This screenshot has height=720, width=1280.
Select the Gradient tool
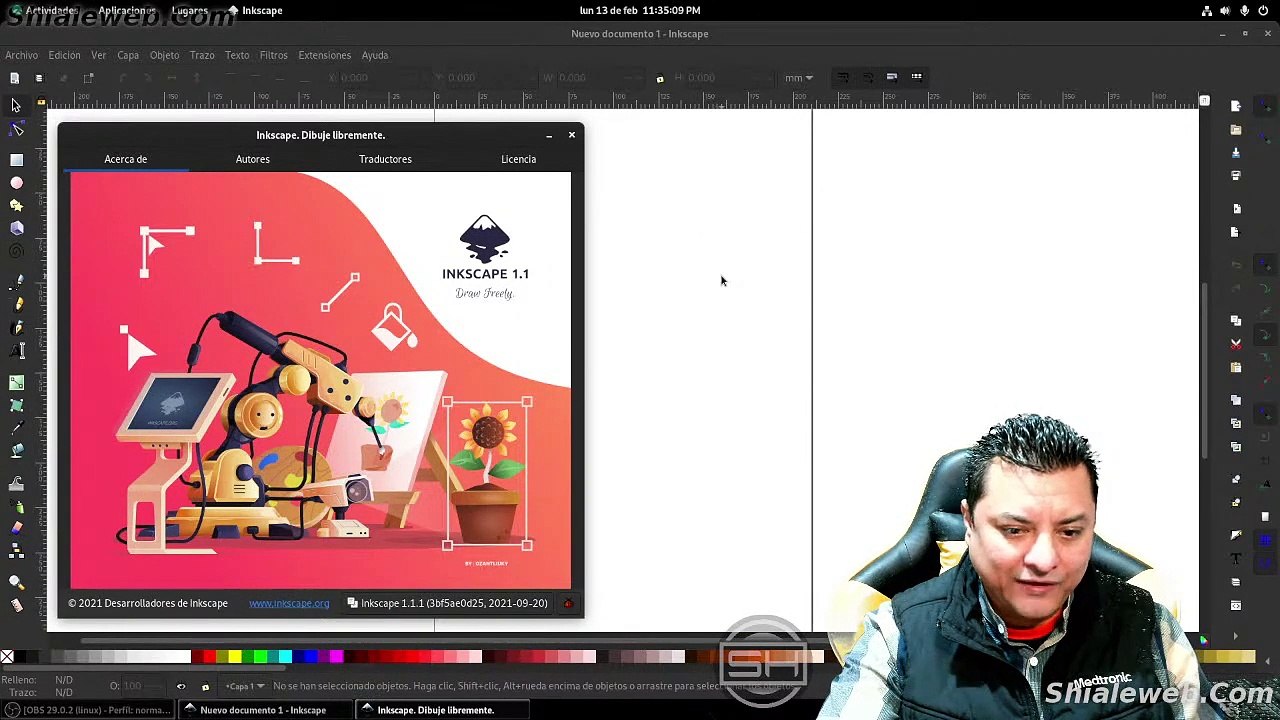click(x=16, y=382)
